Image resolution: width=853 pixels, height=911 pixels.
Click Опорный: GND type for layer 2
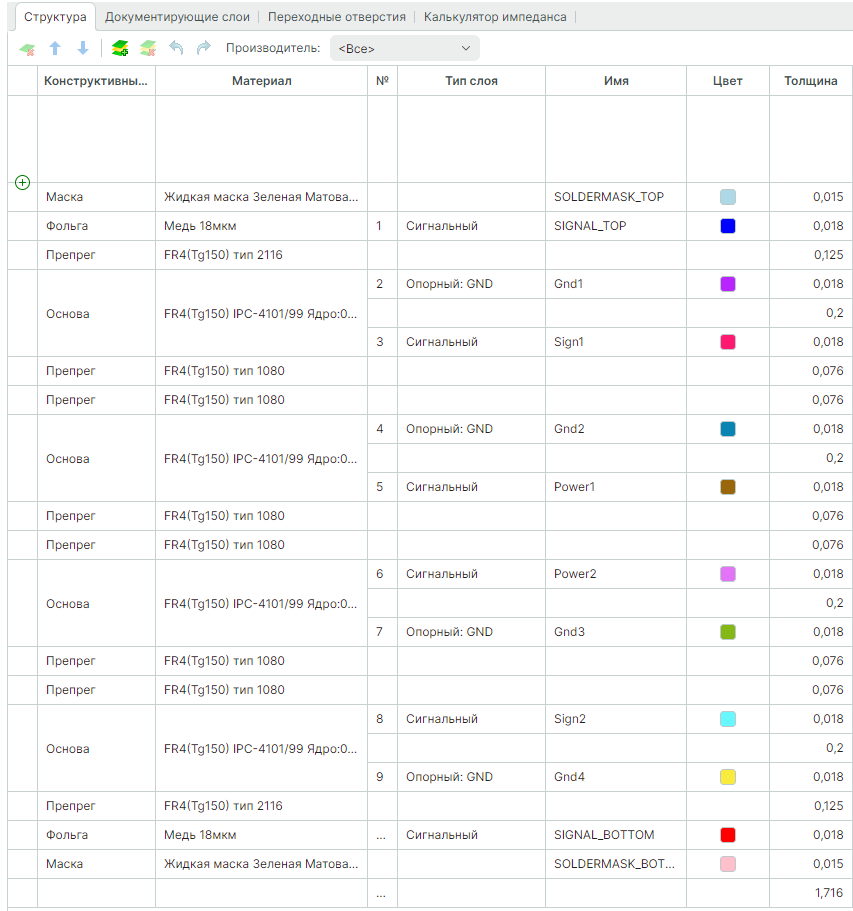(471, 284)
